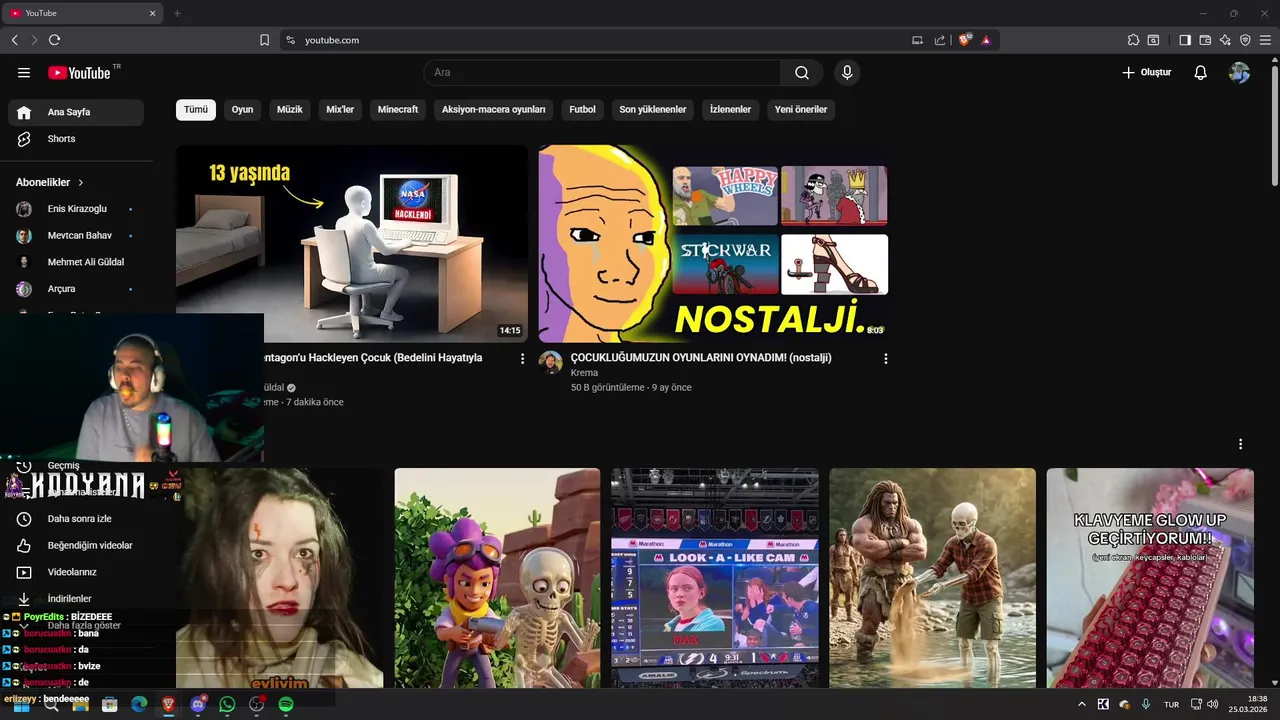Open the KLAVYEME GLOW UP short
This screenshot has height=720, width=1280.
1150,578
